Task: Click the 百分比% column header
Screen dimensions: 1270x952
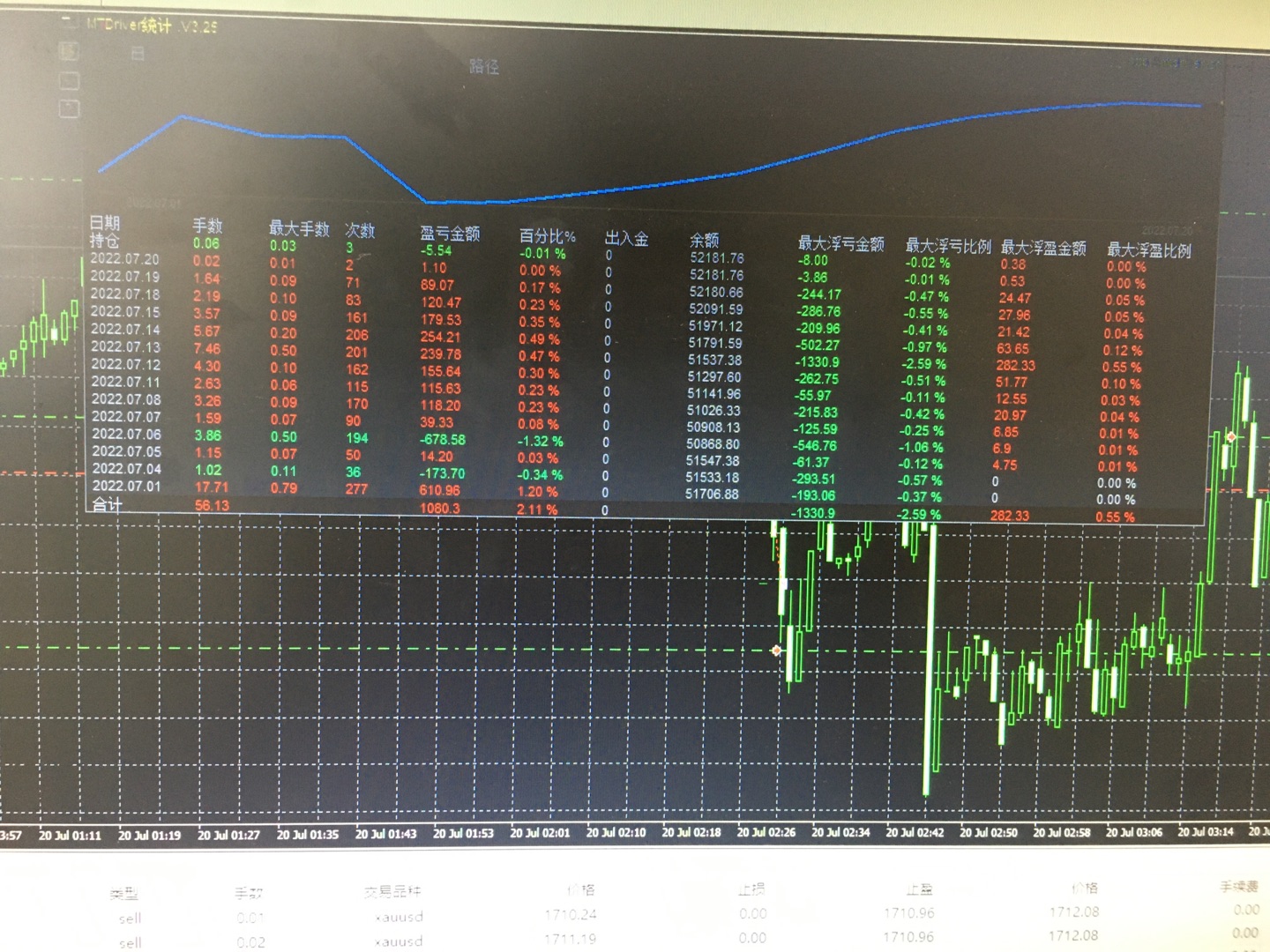Action: (x=547, y=235)
